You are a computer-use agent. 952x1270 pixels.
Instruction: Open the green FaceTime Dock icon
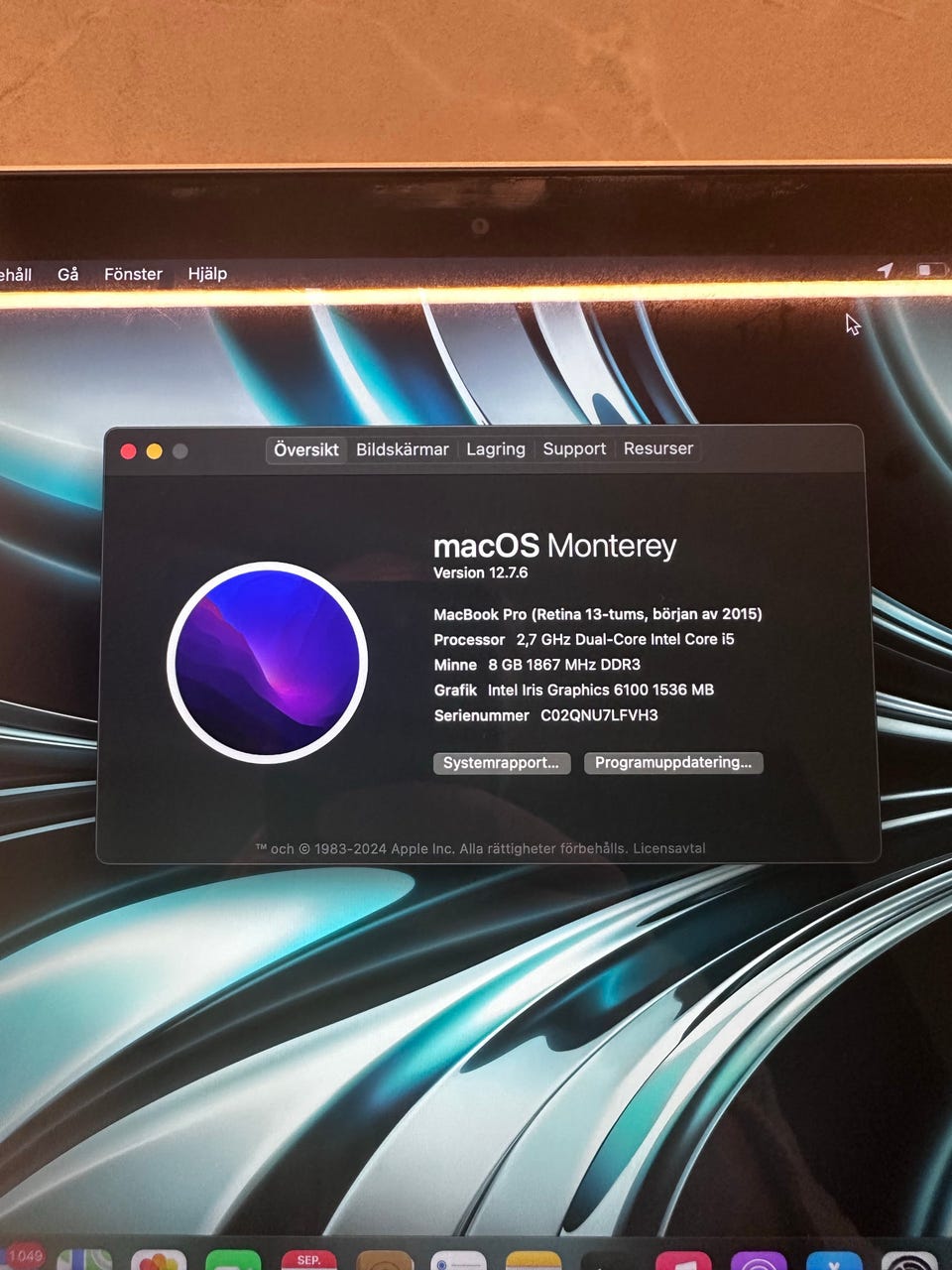(233, 1260)
